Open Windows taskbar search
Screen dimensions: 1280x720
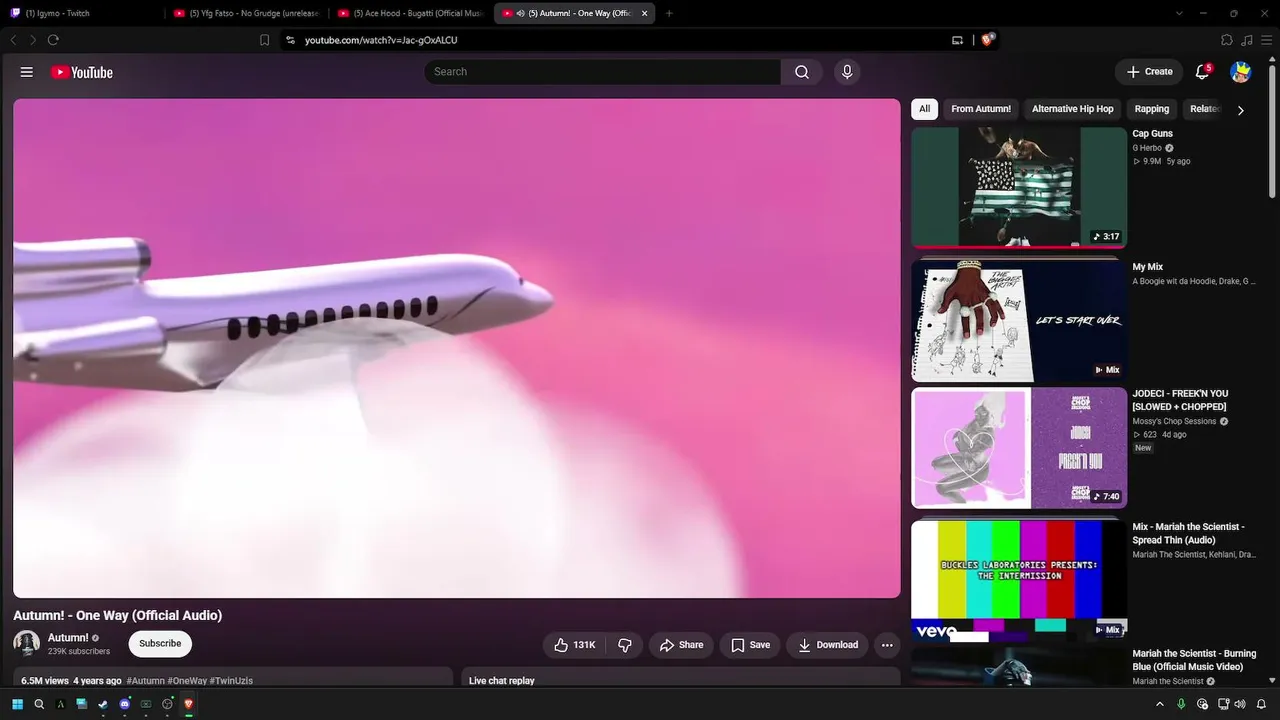[x=39, y=704]
